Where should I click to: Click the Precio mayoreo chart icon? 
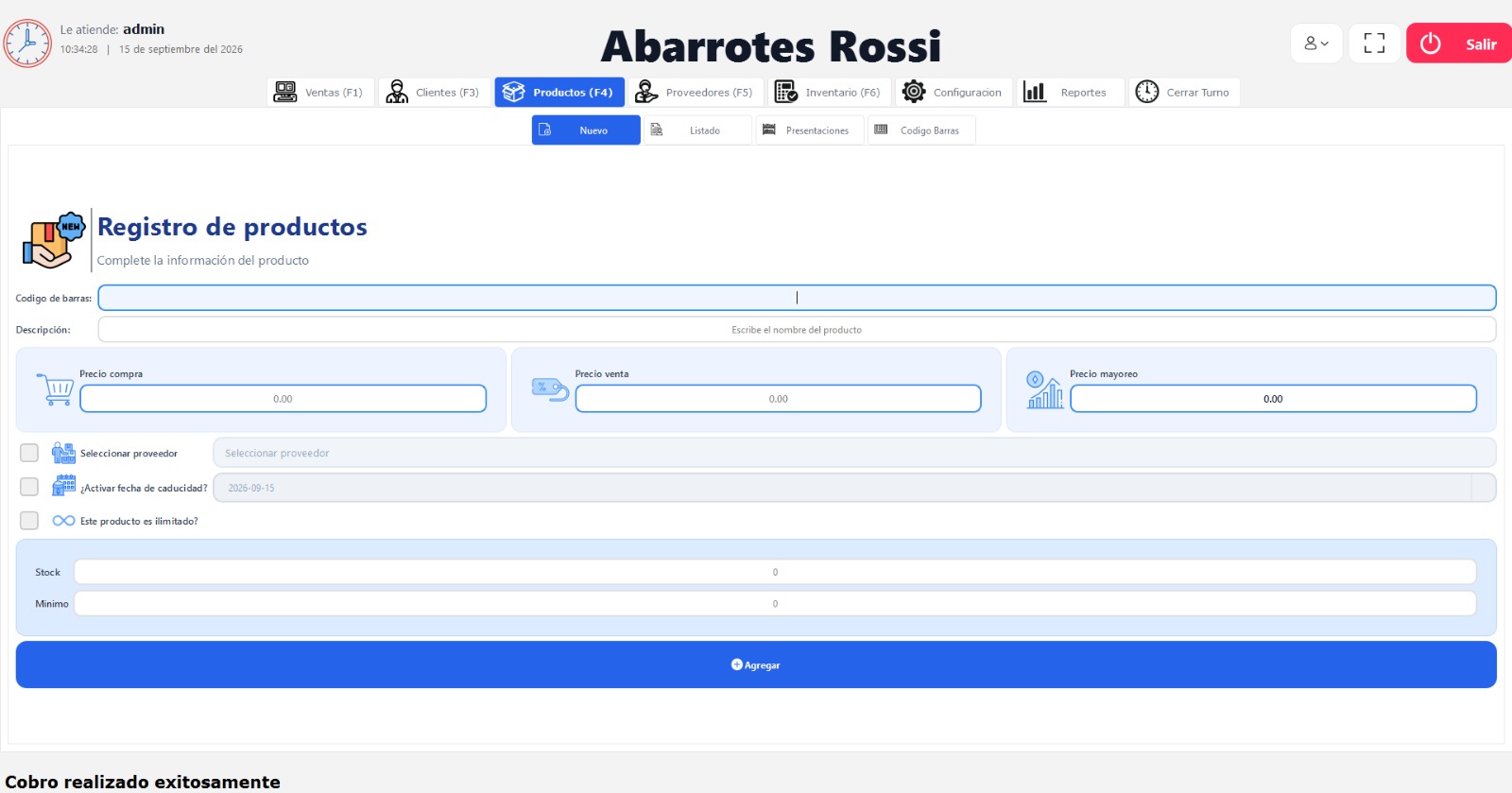coord(1045,389)
